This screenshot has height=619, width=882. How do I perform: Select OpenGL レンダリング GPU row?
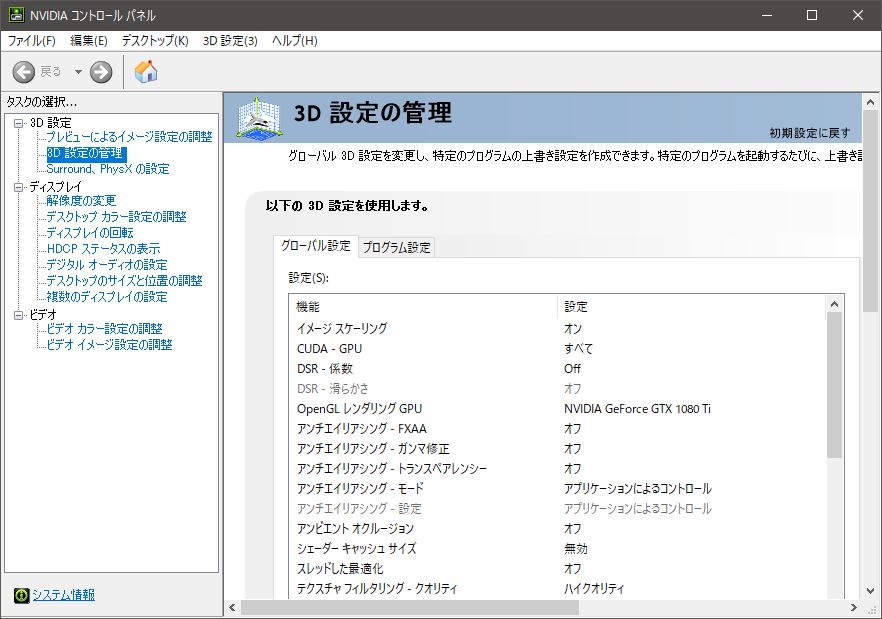(557, 409)
